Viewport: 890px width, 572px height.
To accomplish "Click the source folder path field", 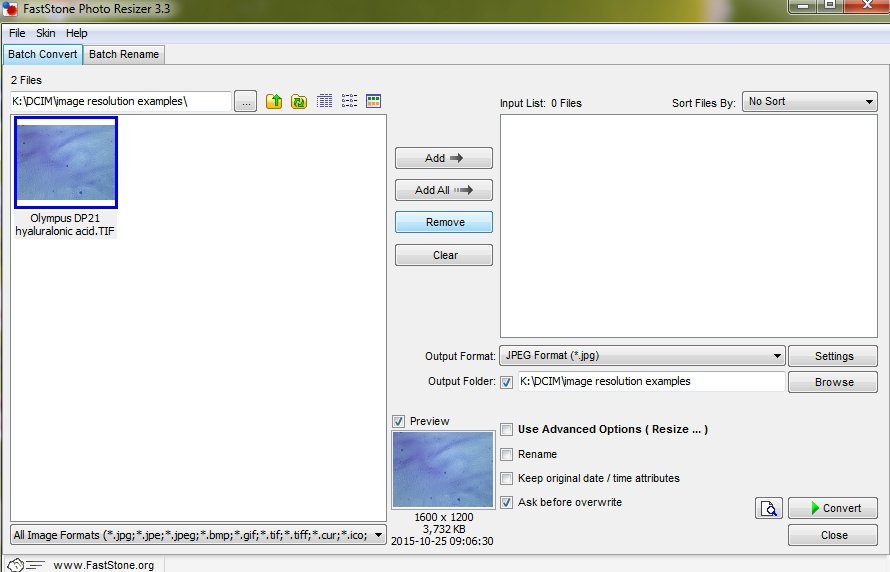I will (x=121, y=102).
